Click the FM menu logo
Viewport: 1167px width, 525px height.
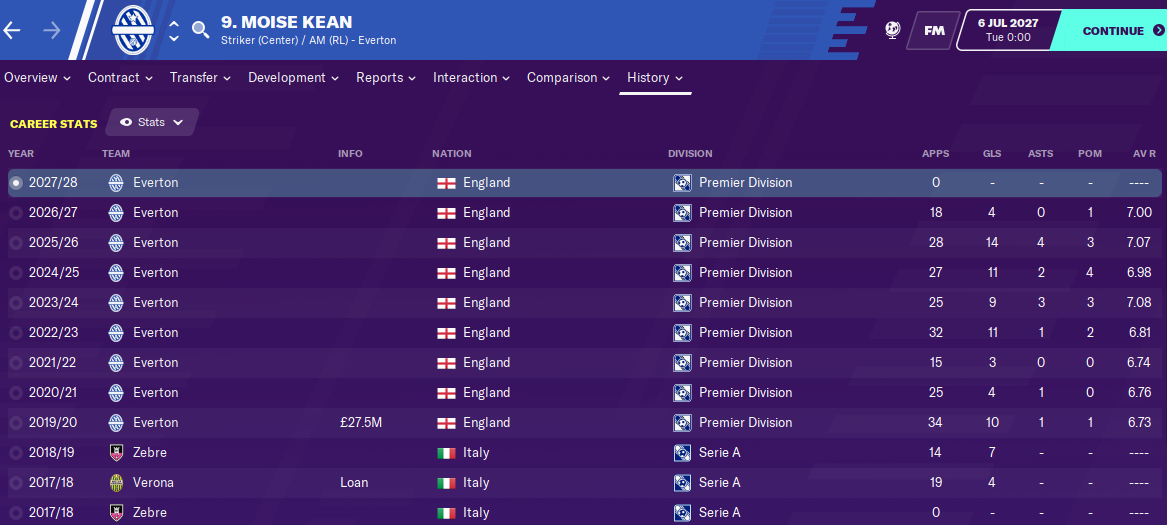tap(933, 30)
